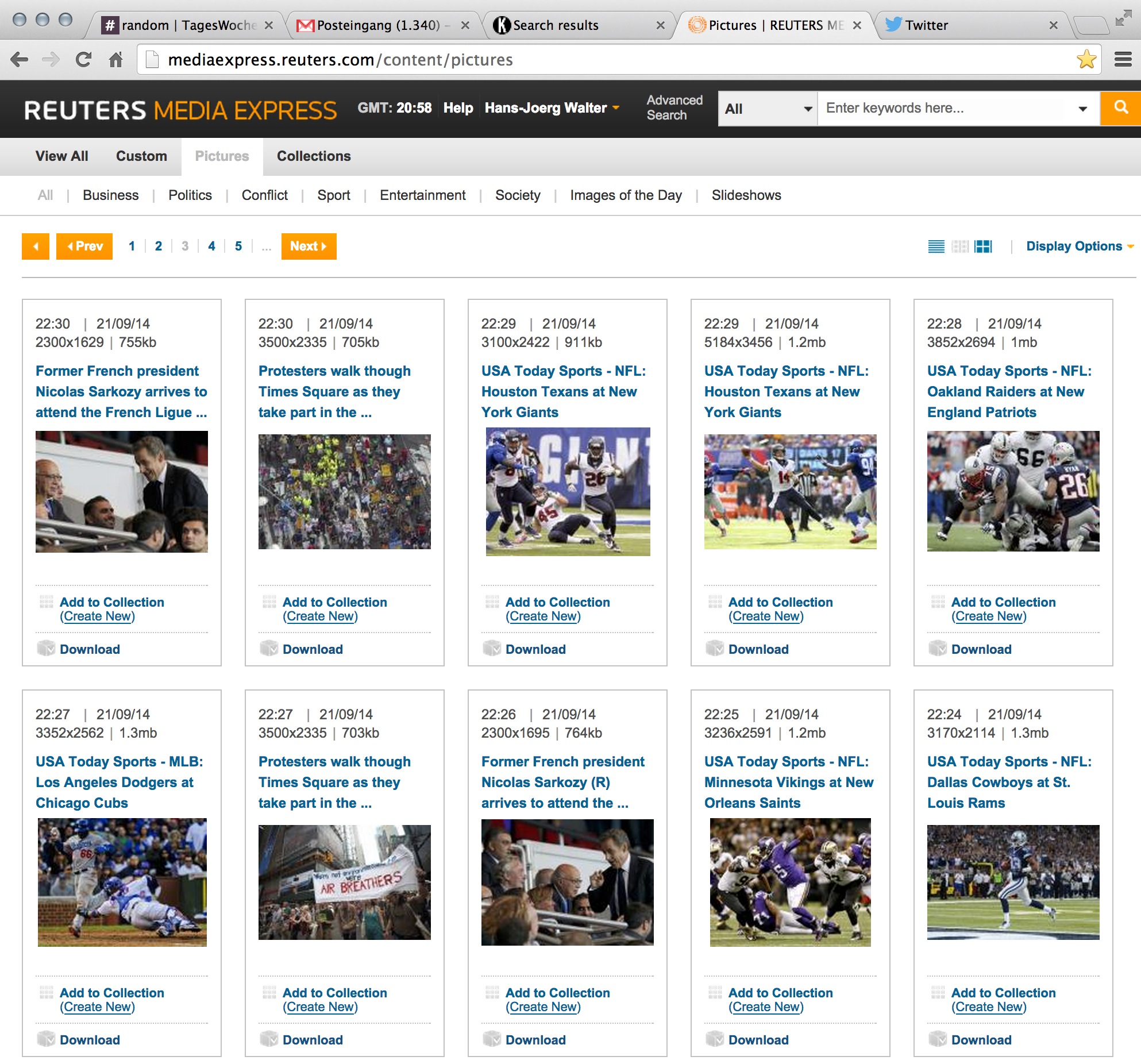Click the Prev pagination button
This screenshot has height=1064, width=1141.
click(x=84, y=246)
